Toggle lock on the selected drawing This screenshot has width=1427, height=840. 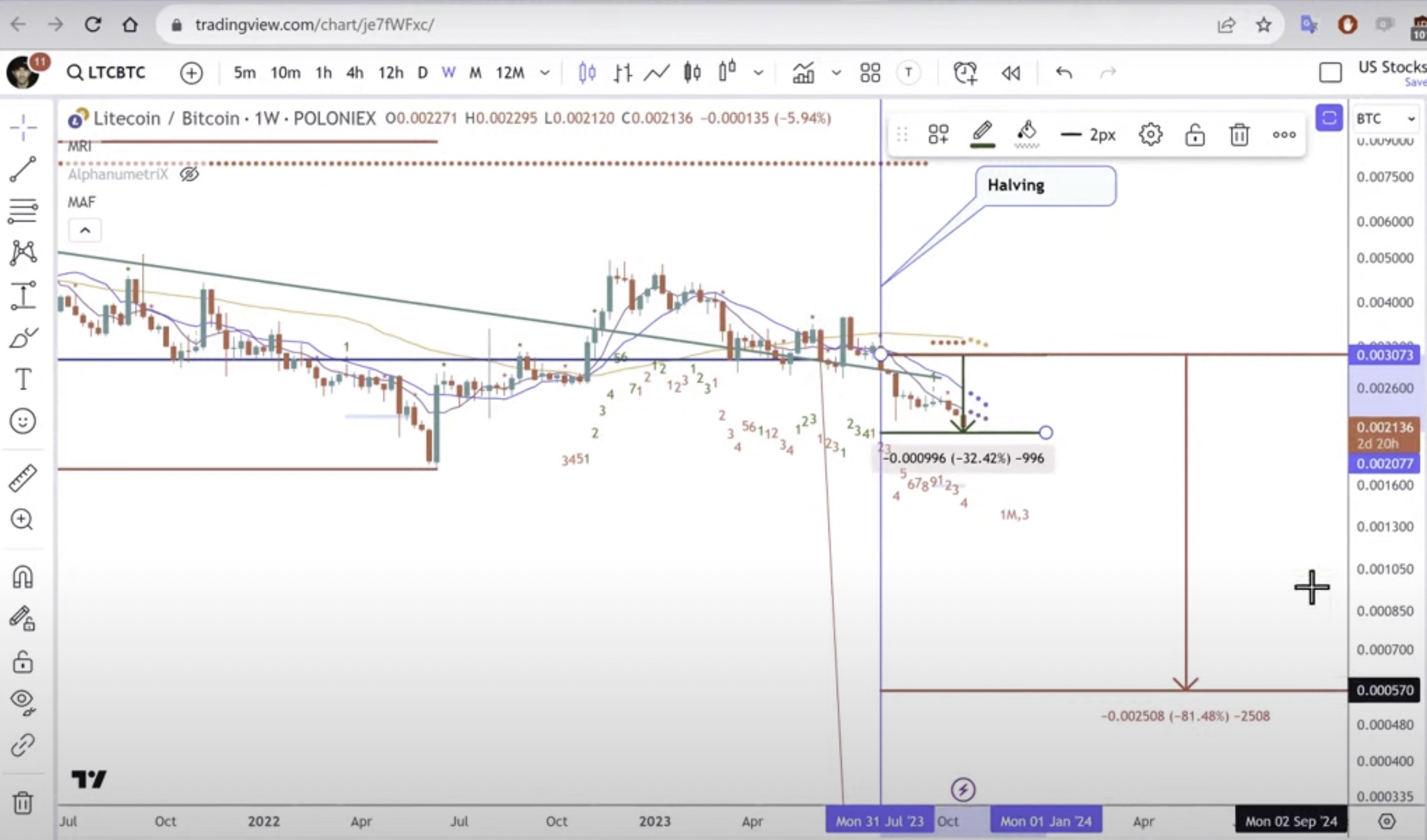coord(1194,134)
